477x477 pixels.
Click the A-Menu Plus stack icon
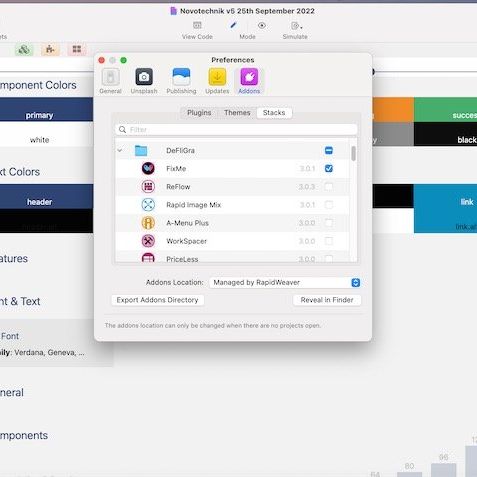(148, 223)
